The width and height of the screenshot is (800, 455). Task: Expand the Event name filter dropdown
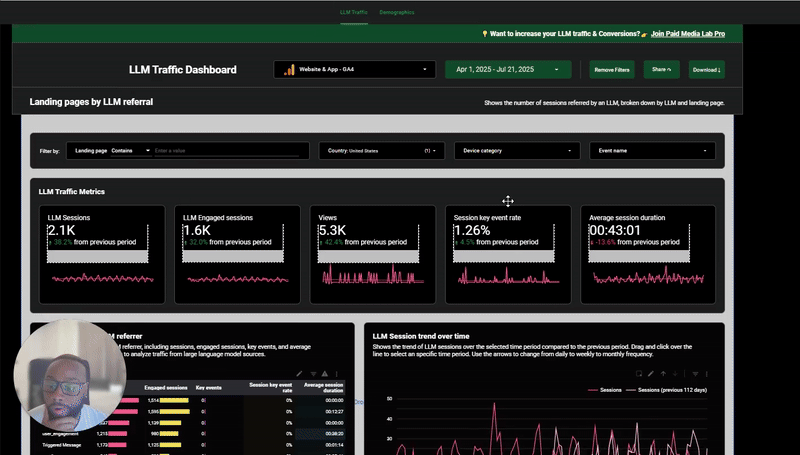pos(653,150)
